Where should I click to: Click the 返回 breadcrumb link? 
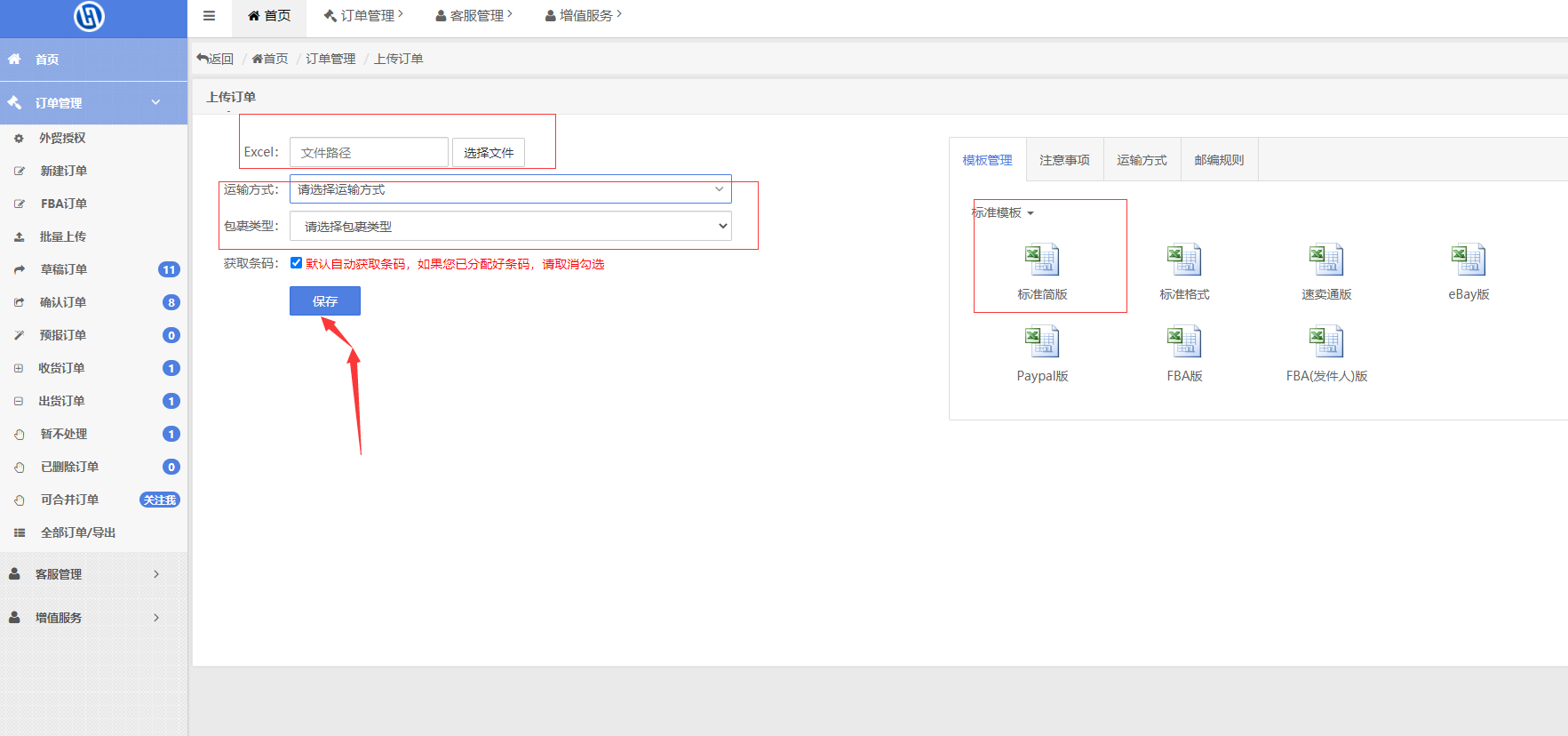click(215, 59)
